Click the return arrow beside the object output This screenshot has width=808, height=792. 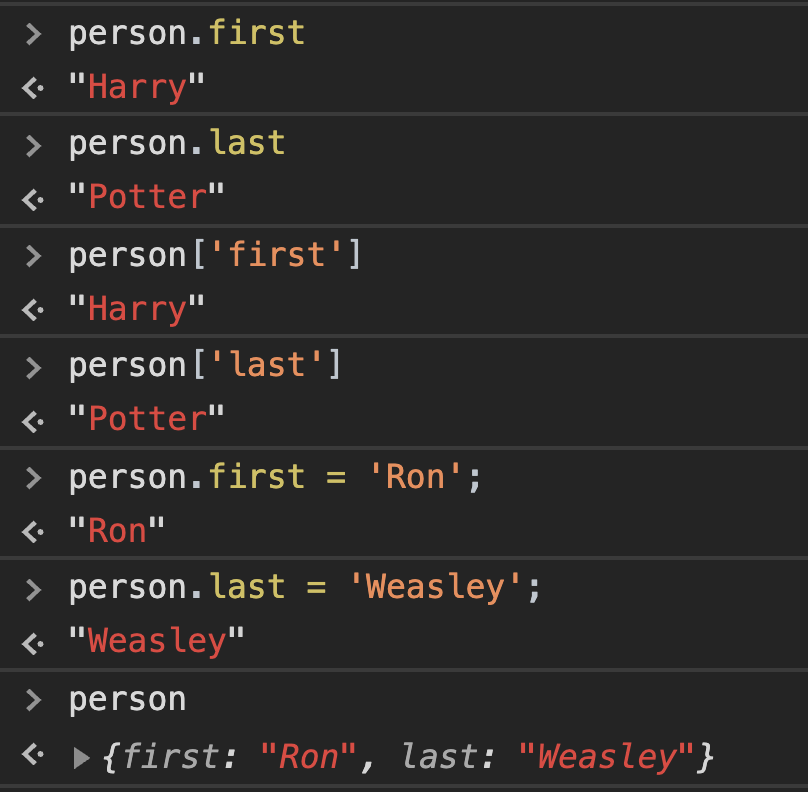coord(34,756)
